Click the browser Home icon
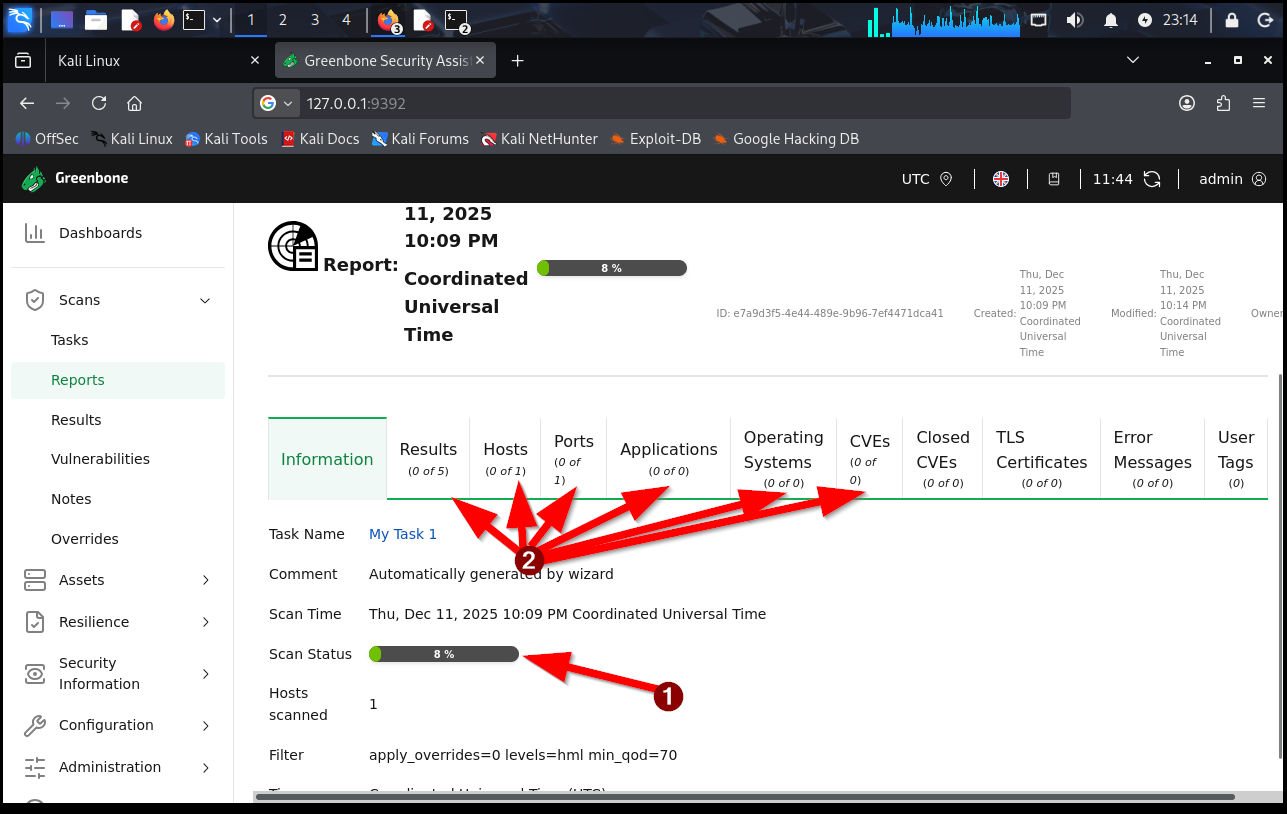 pyautogui.click(x=135, y=103)
